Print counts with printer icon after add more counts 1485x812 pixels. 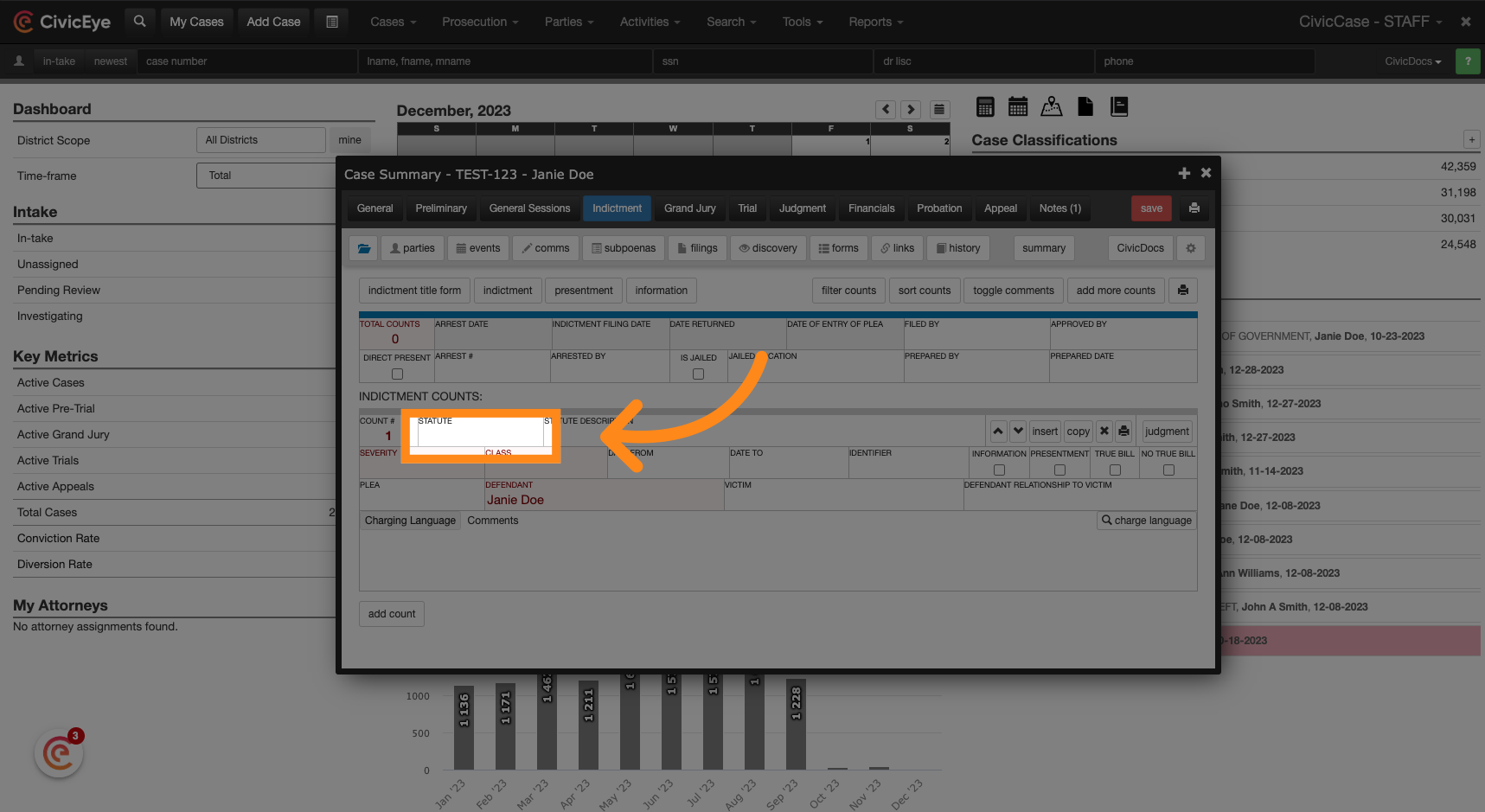coord(1183,291)
